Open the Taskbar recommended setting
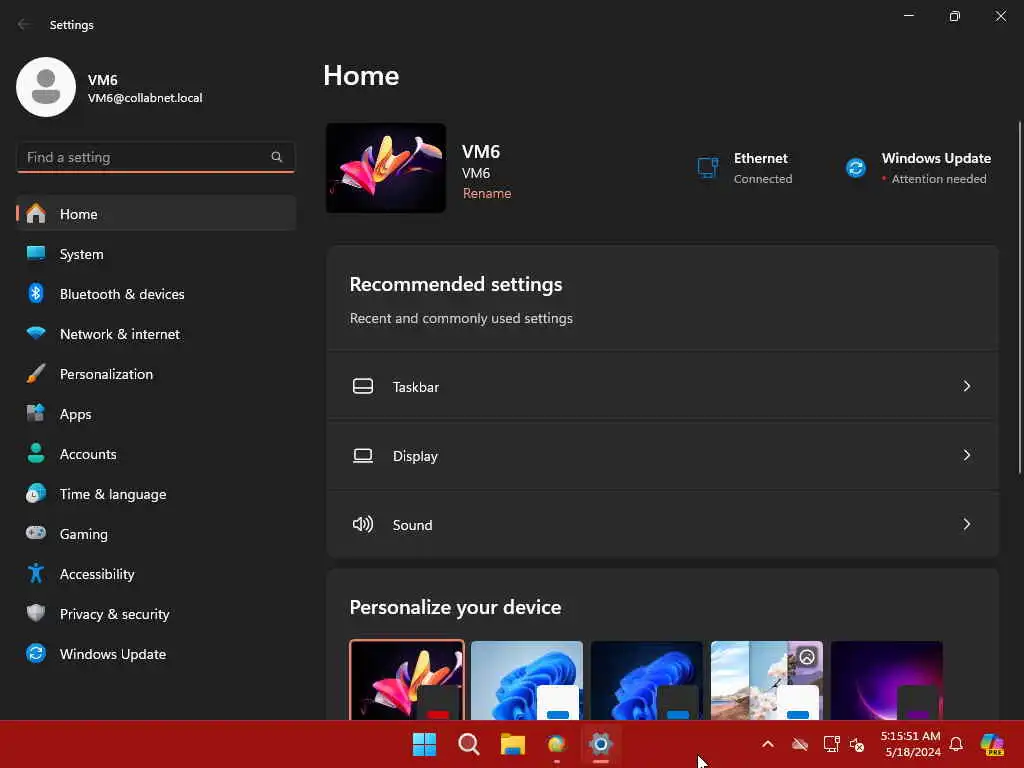The width and height of the screenshot is (1024, 768). click(662, 387)
